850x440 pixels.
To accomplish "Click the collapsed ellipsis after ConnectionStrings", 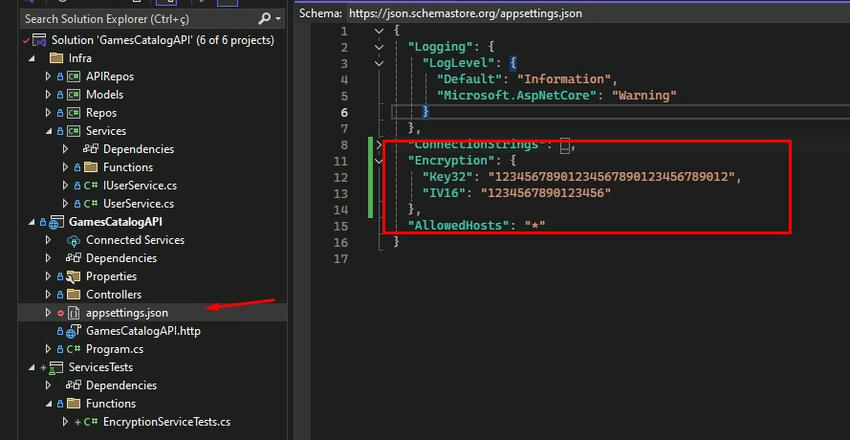I will pos(565,146).
